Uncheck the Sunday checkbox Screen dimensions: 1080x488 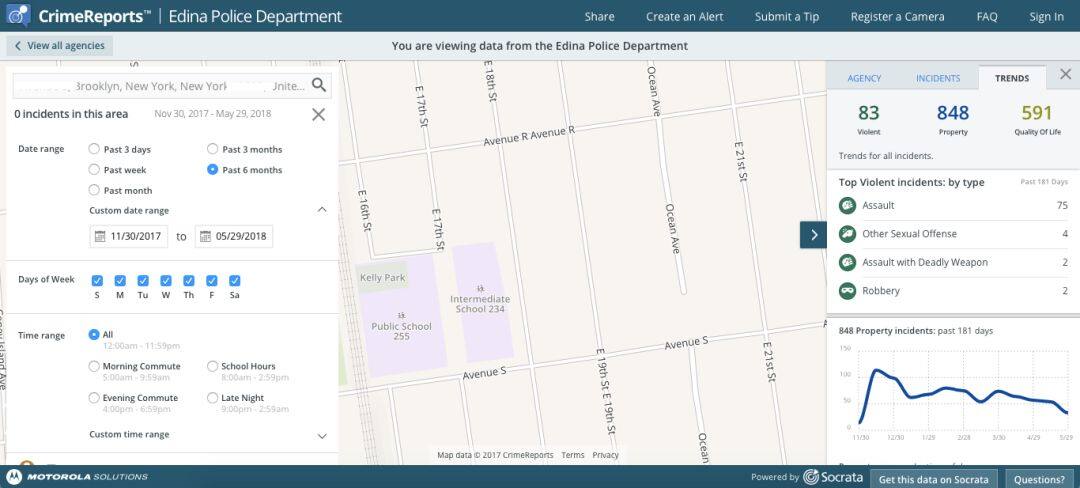pos(97,281)
